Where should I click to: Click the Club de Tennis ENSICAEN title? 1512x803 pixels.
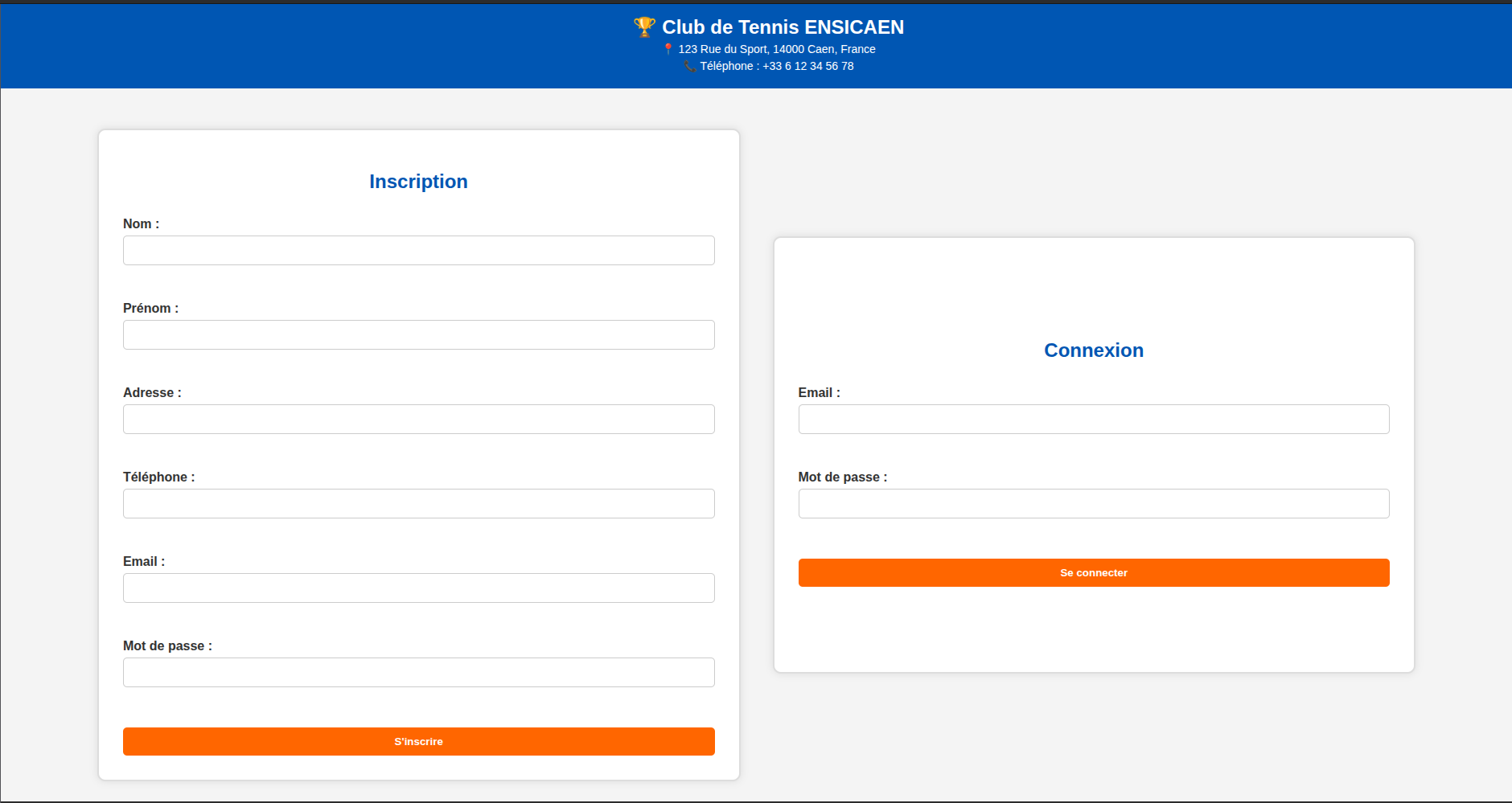[x=783, y=27]
